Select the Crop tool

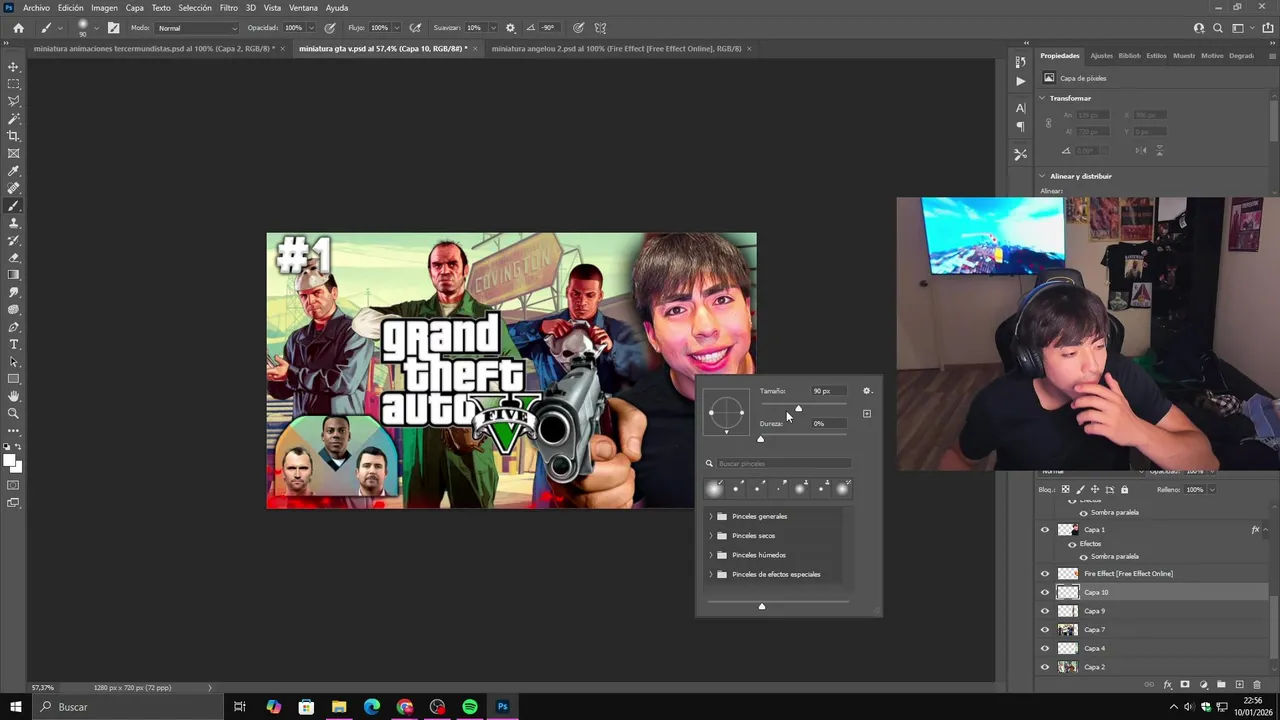pyautogui.click(x=14, y=136)
